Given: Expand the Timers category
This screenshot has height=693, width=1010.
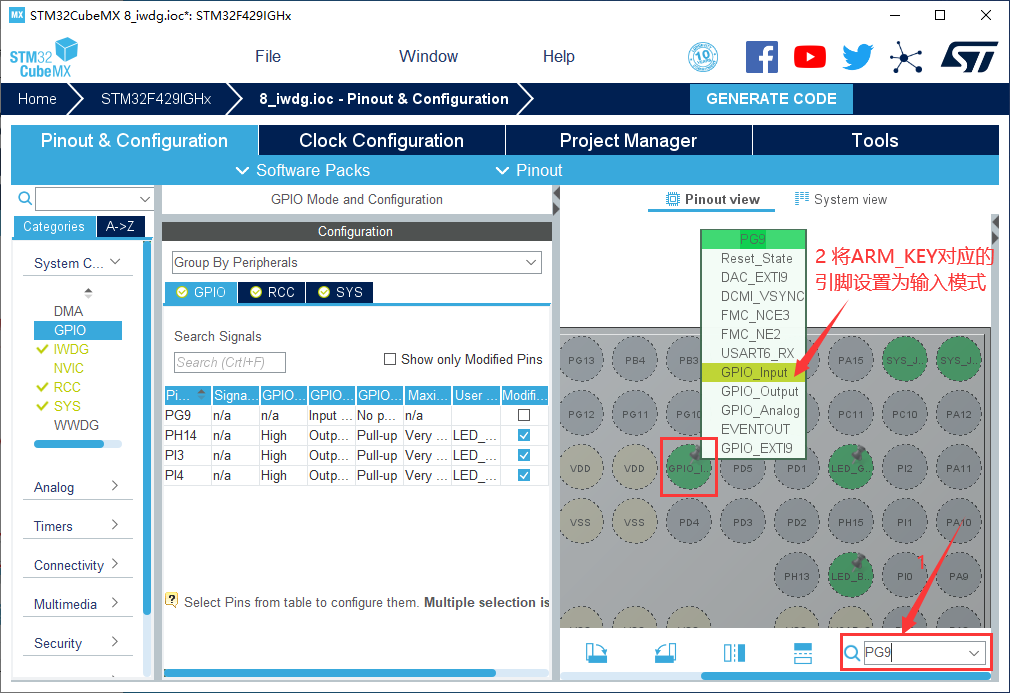Looking at the screenshot, I should point(76,526).
